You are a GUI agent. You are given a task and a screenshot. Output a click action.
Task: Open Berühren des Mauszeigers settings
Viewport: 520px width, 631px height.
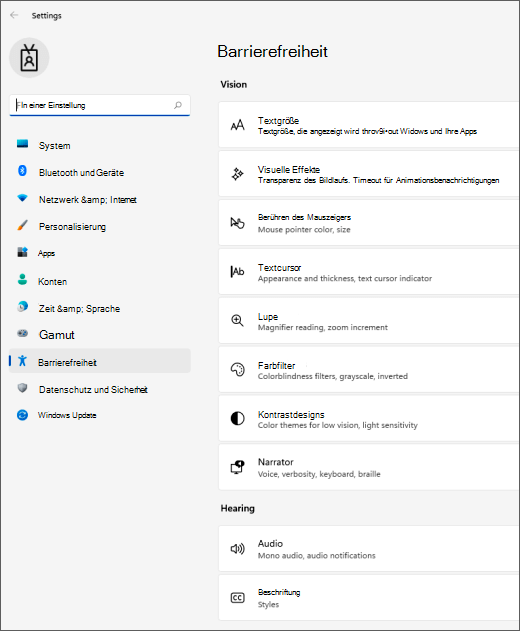[369, 223]
